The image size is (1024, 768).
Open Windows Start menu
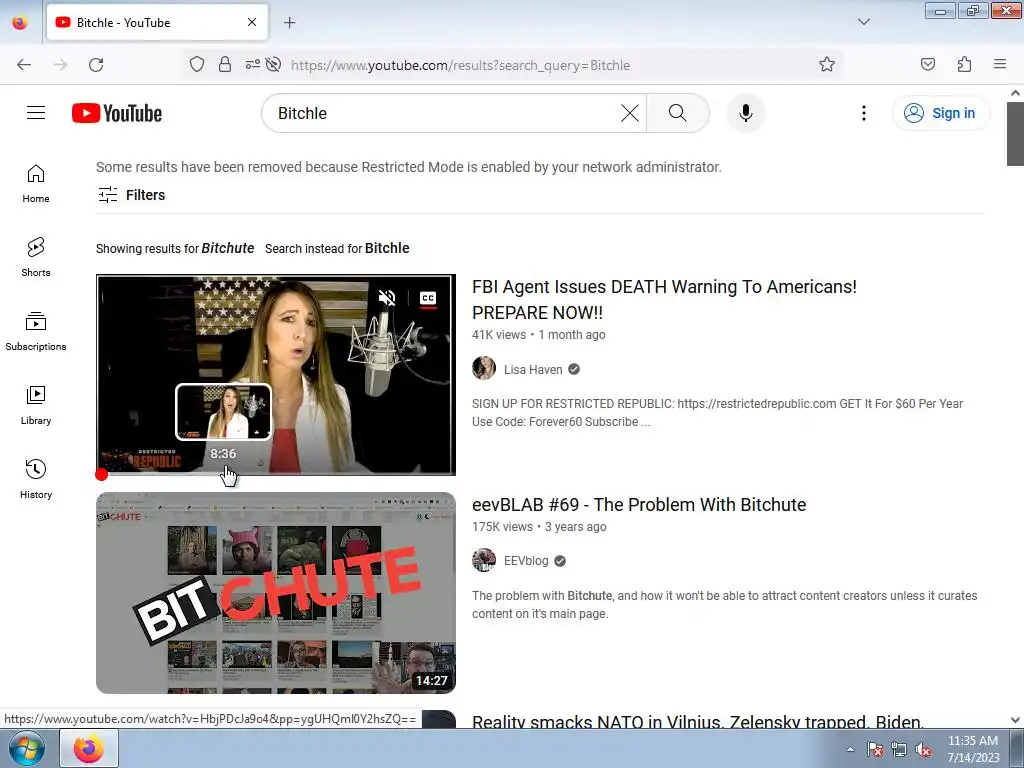click(x=26, y=748)
